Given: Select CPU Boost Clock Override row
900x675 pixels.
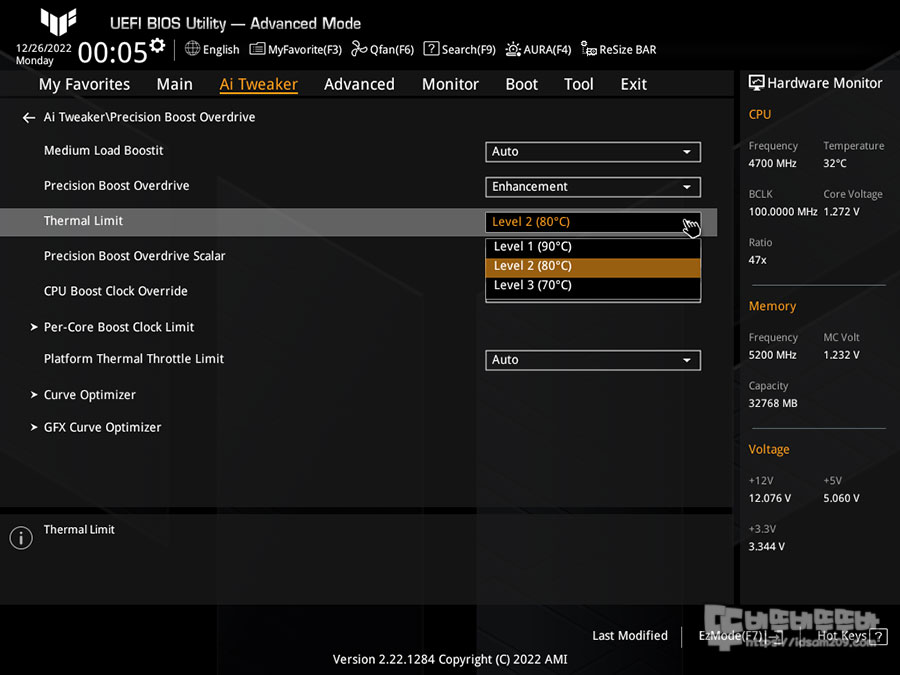Looking at the screenshot, I should click(115, 291).
